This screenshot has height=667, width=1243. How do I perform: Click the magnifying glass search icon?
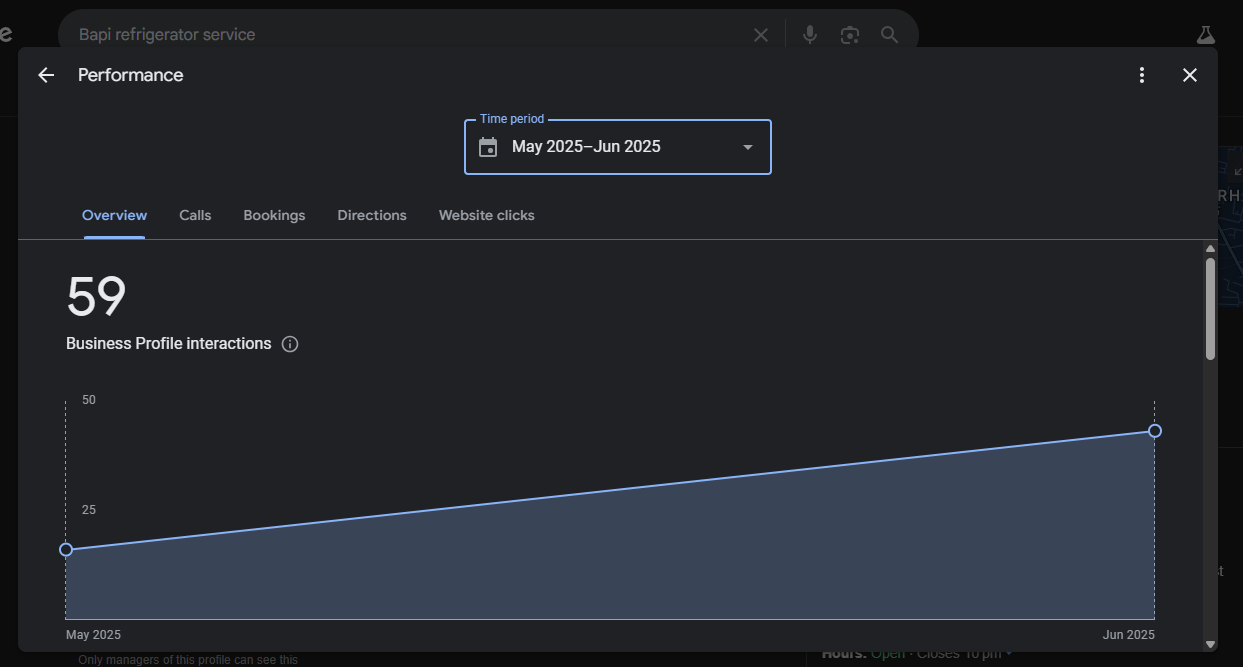889,35
